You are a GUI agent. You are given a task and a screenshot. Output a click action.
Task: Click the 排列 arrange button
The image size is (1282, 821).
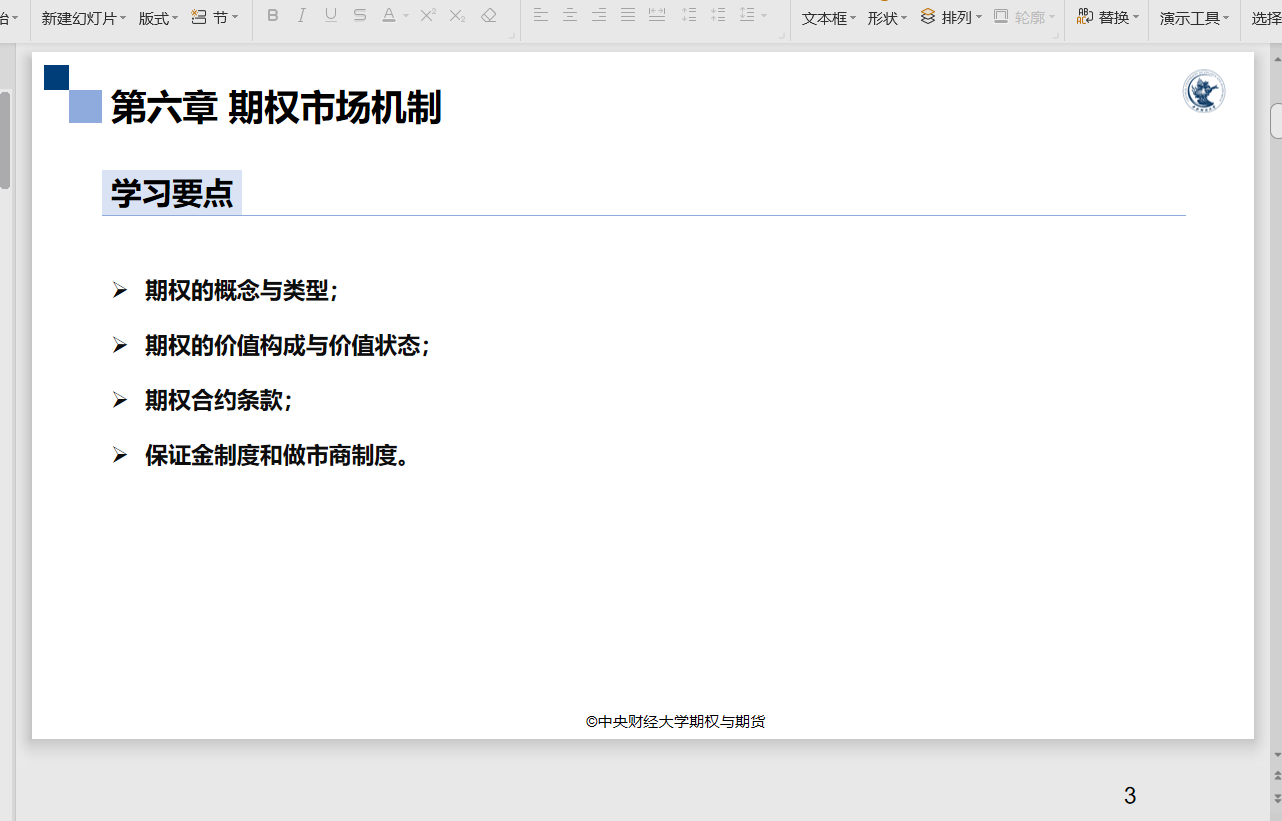(x=950, y=18)
